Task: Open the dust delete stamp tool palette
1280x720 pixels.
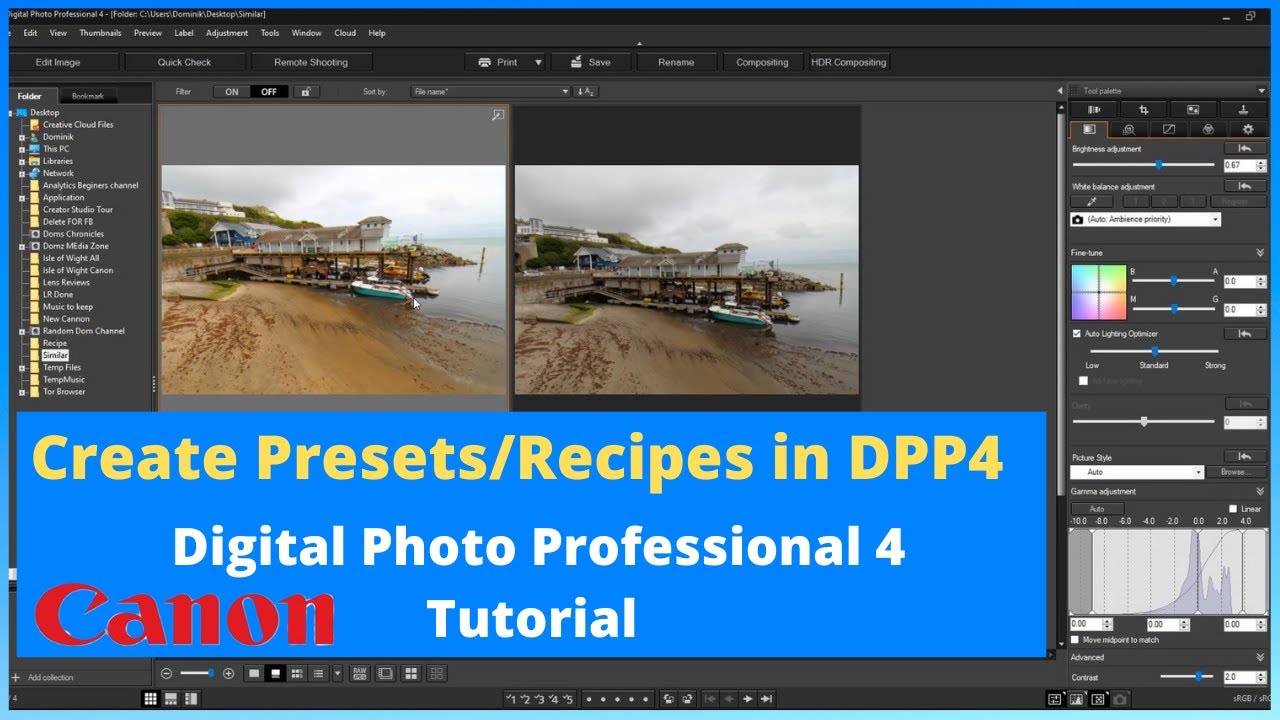Action: [x=1243, y=110]
